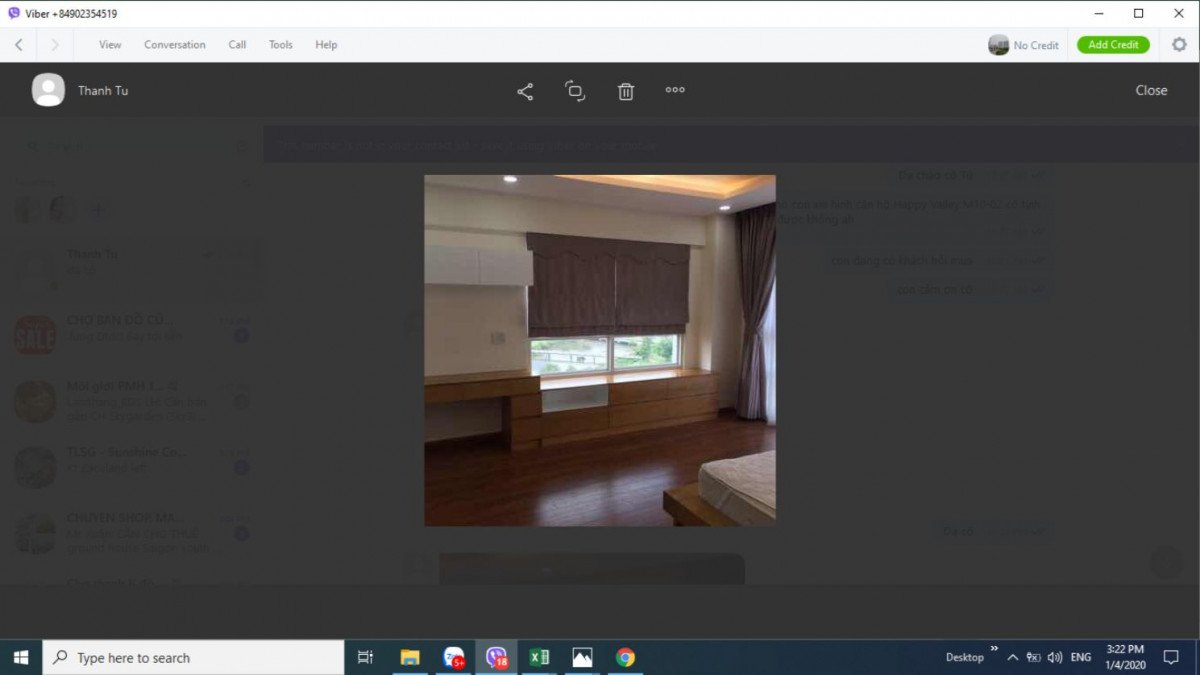Open Task View in the taskbar

pos(365,657)
